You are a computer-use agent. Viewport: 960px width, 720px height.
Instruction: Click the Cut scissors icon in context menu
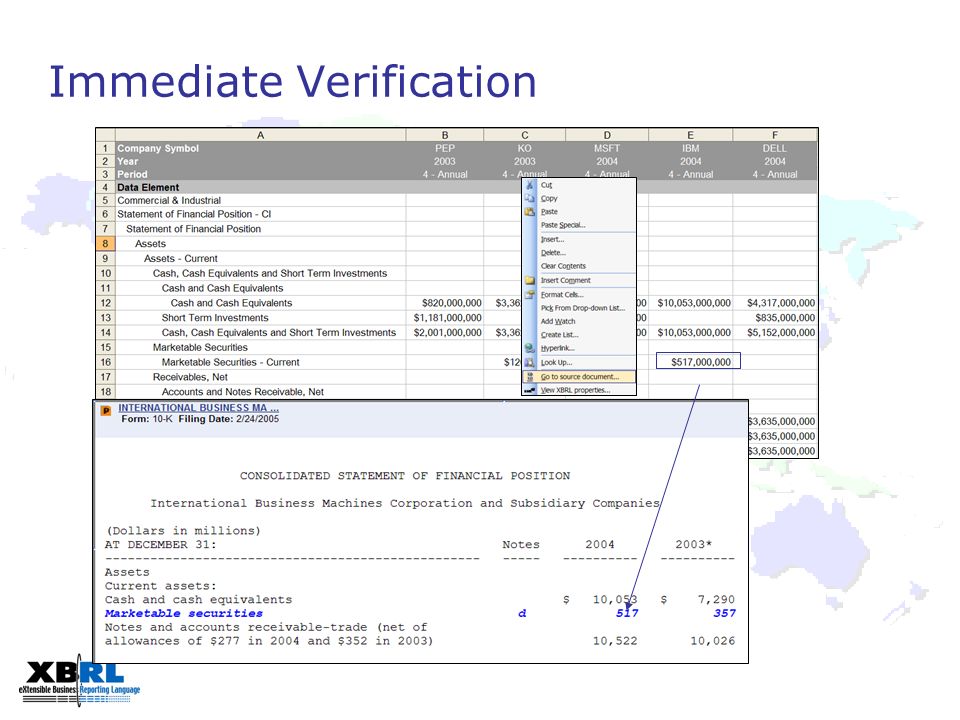(x=530, y=185)
